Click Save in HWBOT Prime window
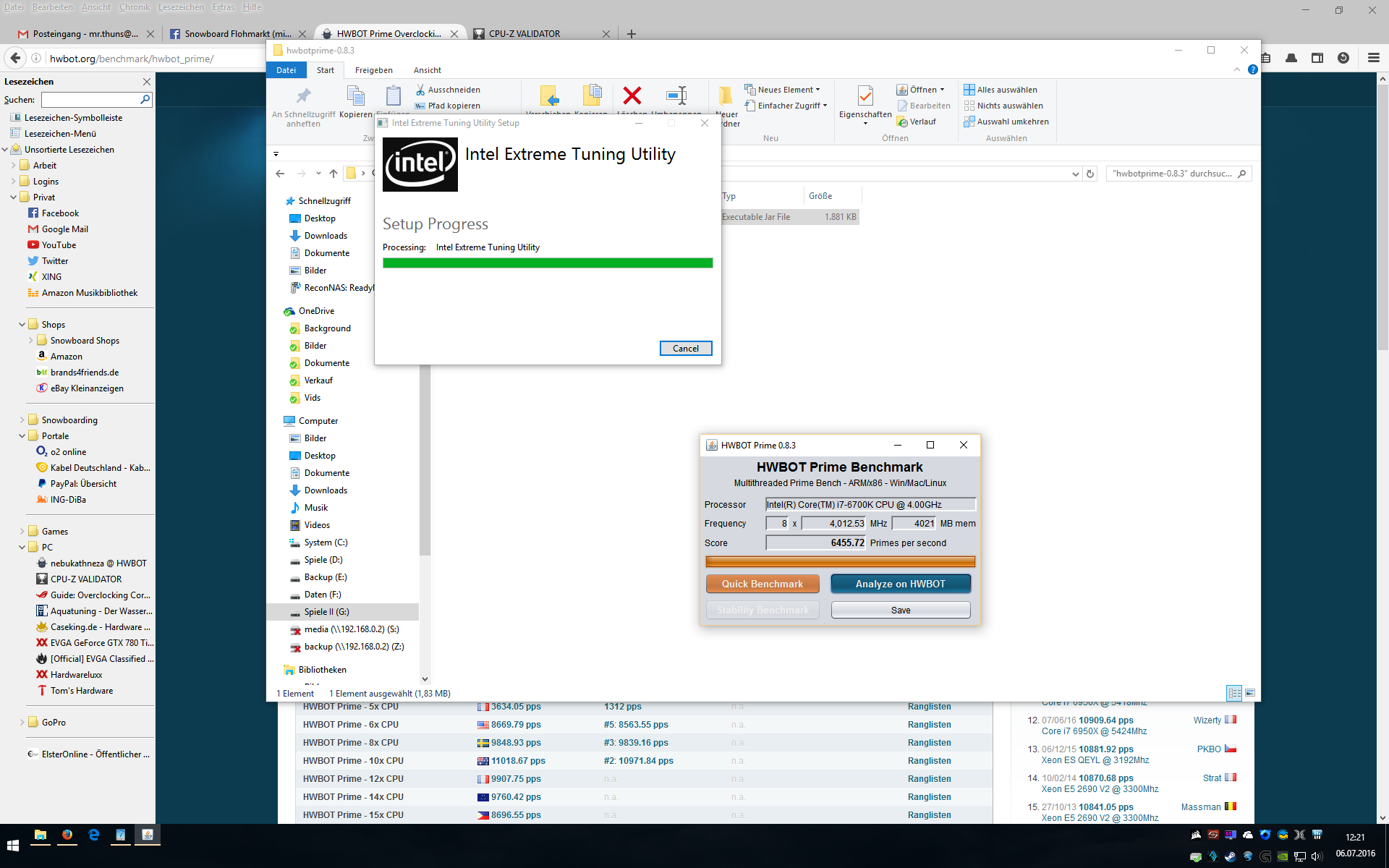Screen dimensions: 1389x868 point(901,610)
